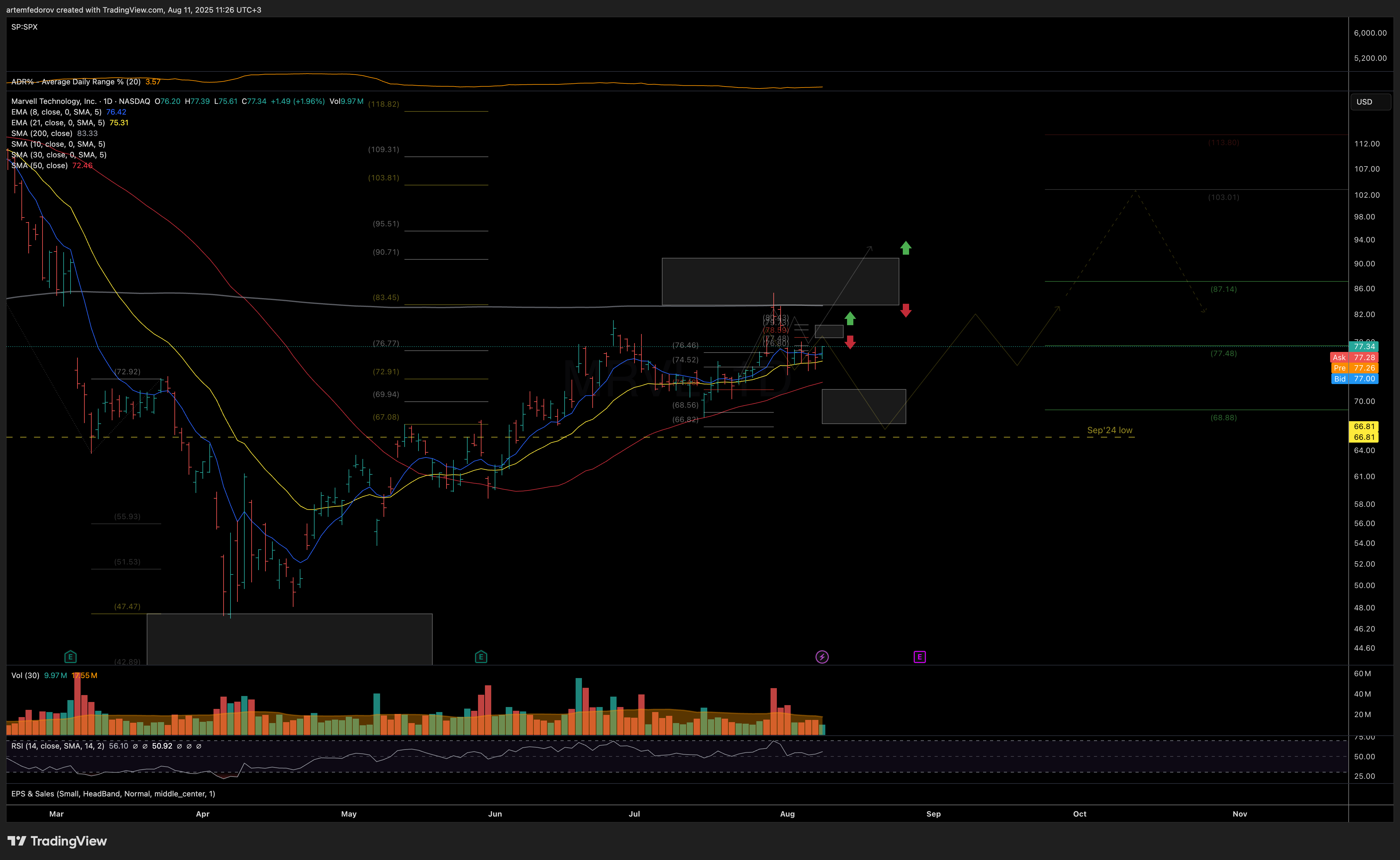Click the (103.01) projection level label
The image size is (1400, 860).
pyautogui.click(x=1223, y=197)
